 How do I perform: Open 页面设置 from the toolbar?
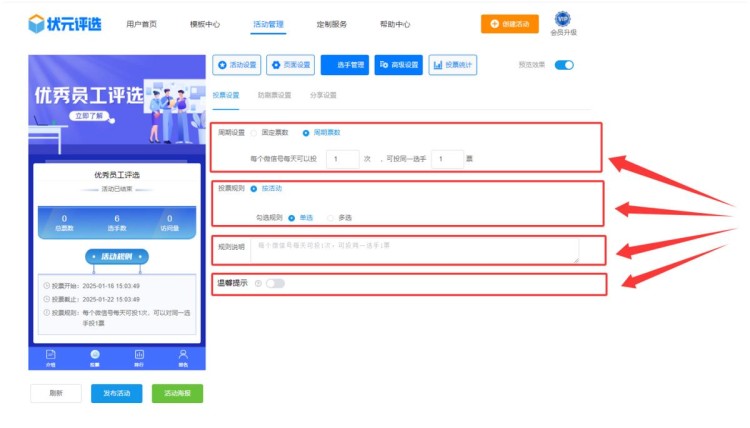coord(291,65)
